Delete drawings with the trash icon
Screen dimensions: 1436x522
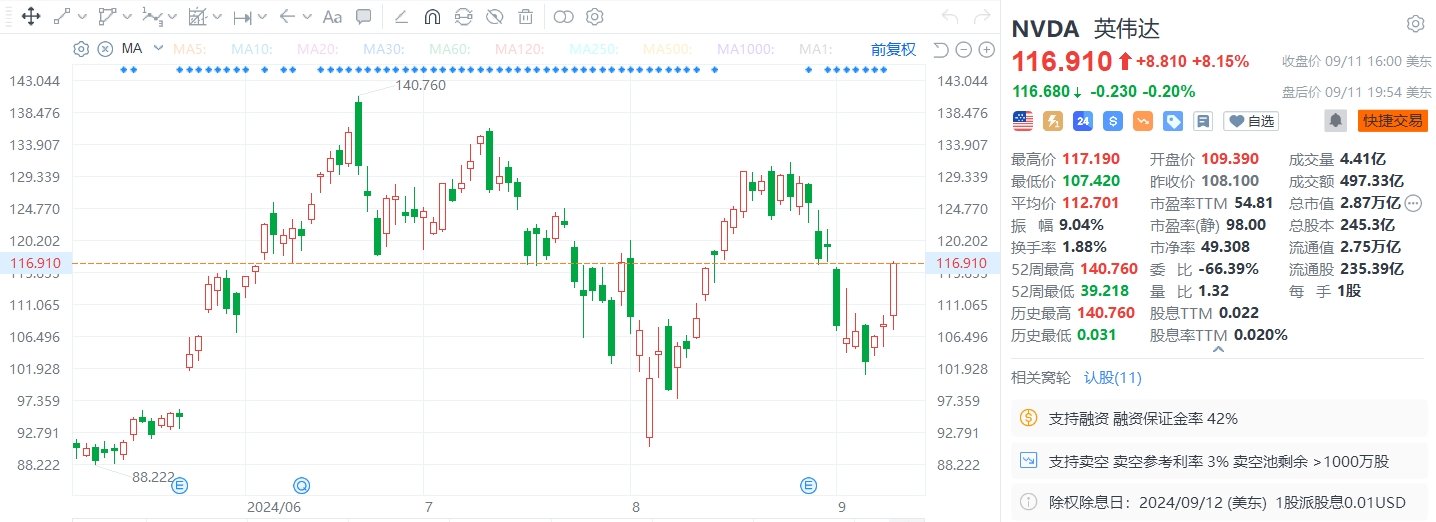tap(525, 16)
